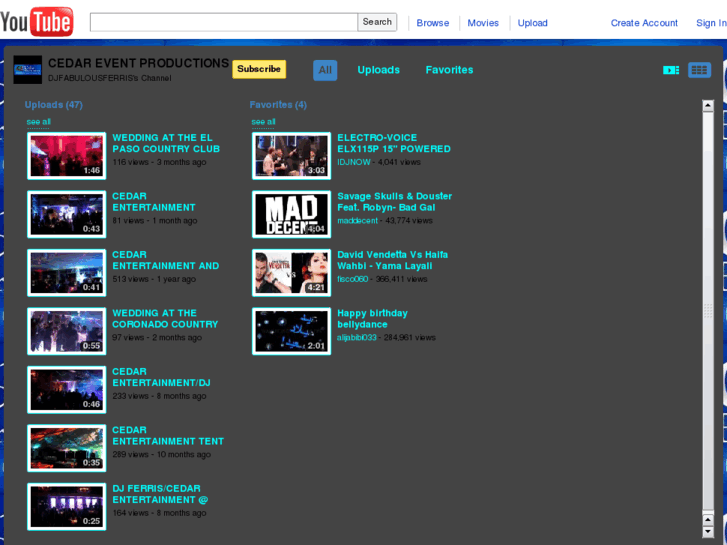727x545 pixels.
Task: Click the CEDAR EVENT PRODUCTIONS channel title
Action: click(x=139, y=63)
